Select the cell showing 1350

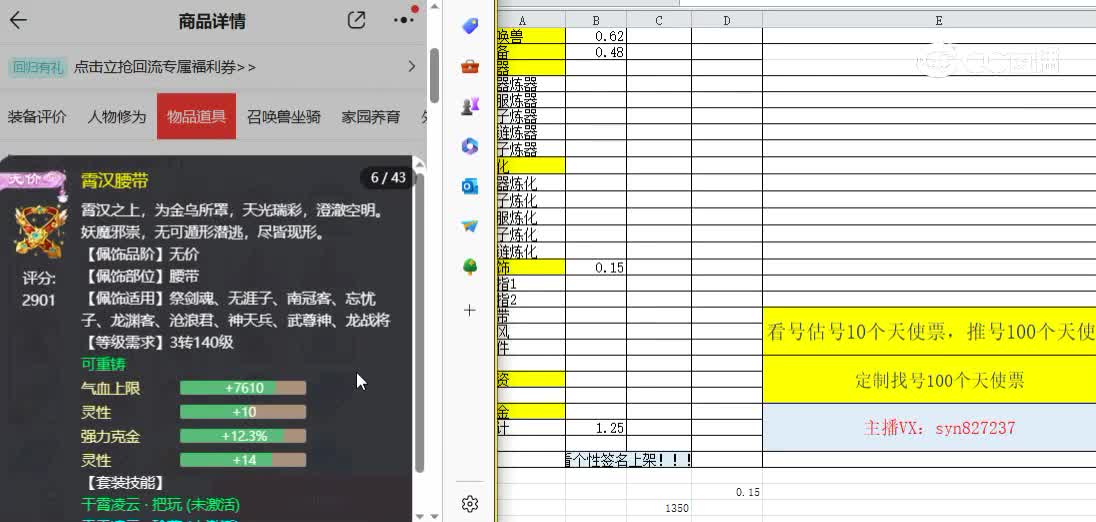(658, 508)
